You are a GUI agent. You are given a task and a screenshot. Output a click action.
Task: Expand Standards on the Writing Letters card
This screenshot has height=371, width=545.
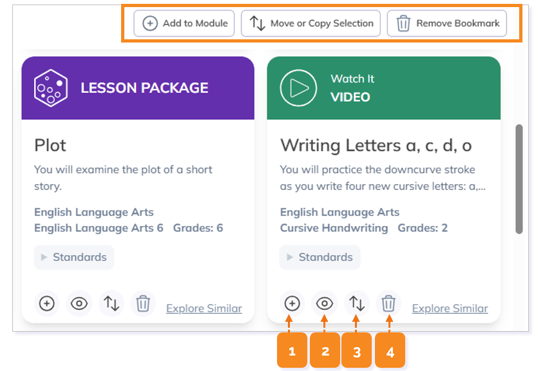tap(320, 257)
